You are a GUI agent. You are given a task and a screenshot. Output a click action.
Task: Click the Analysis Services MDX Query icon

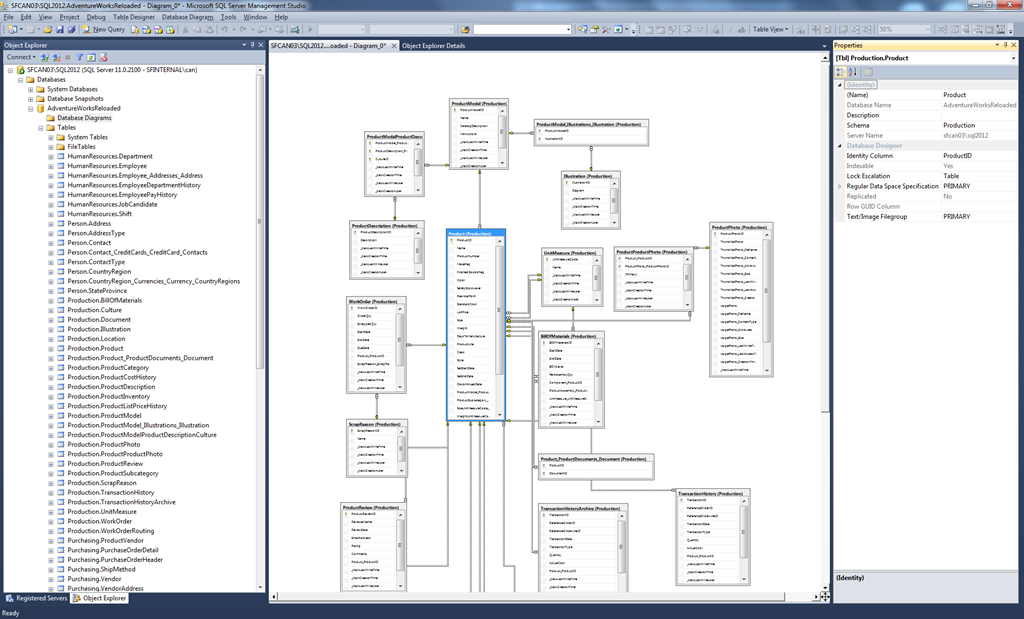coord(146,29)
